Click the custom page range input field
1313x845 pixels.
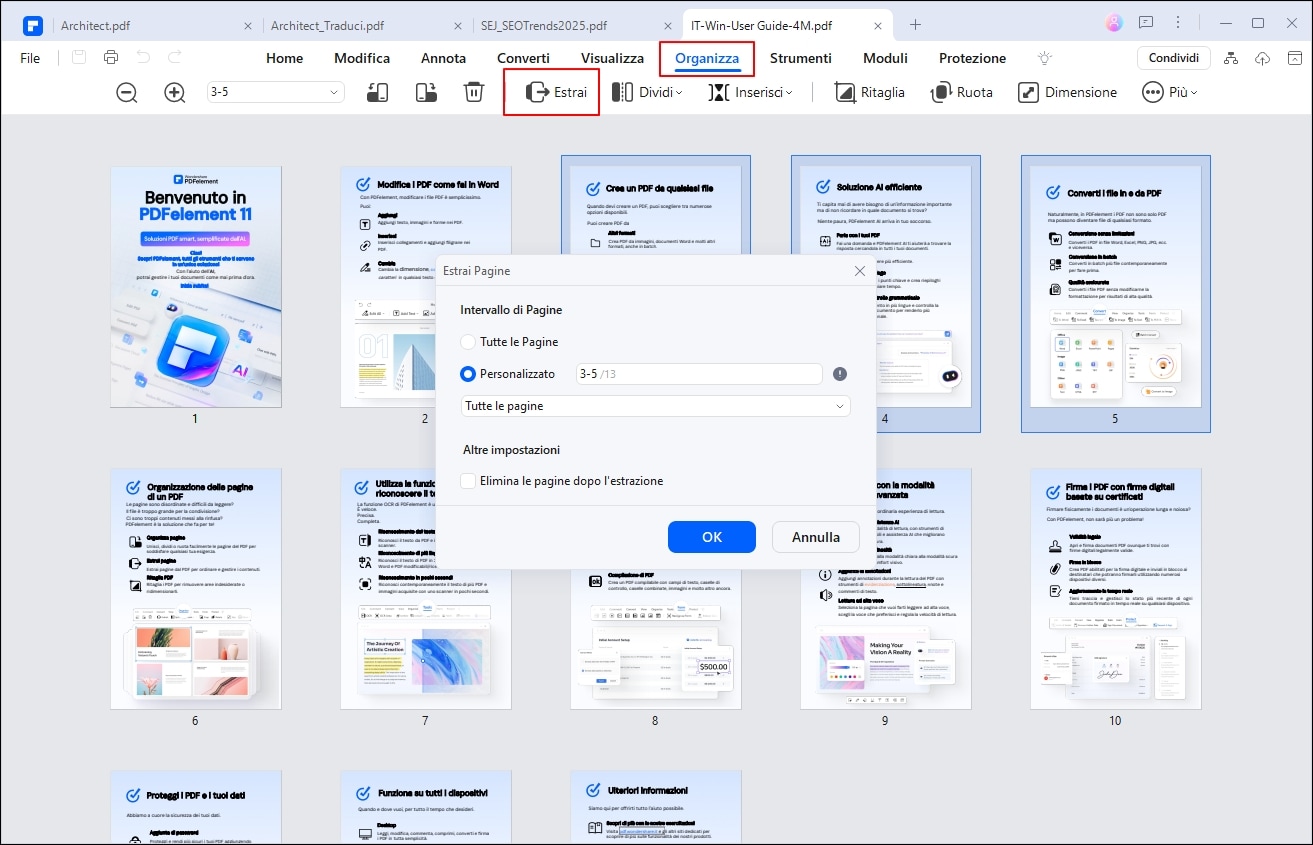pyautogui.click(x=699, y=374)
